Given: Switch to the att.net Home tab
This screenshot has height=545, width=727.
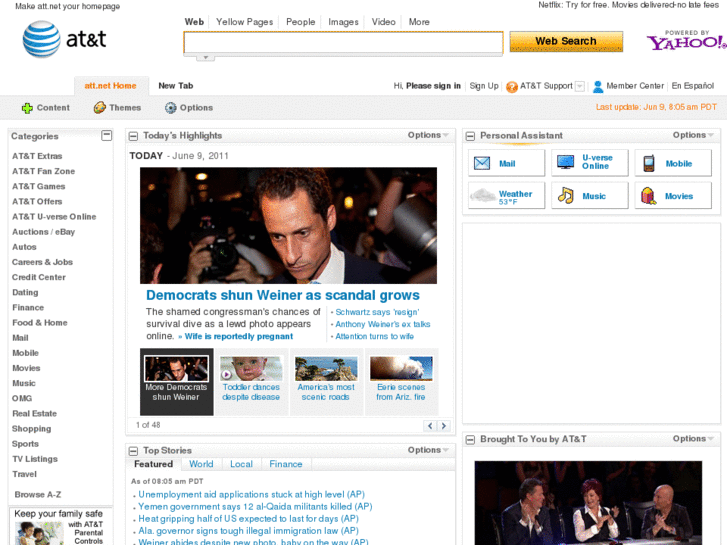Looking at the screenshot, I should (x=111, y=86).
